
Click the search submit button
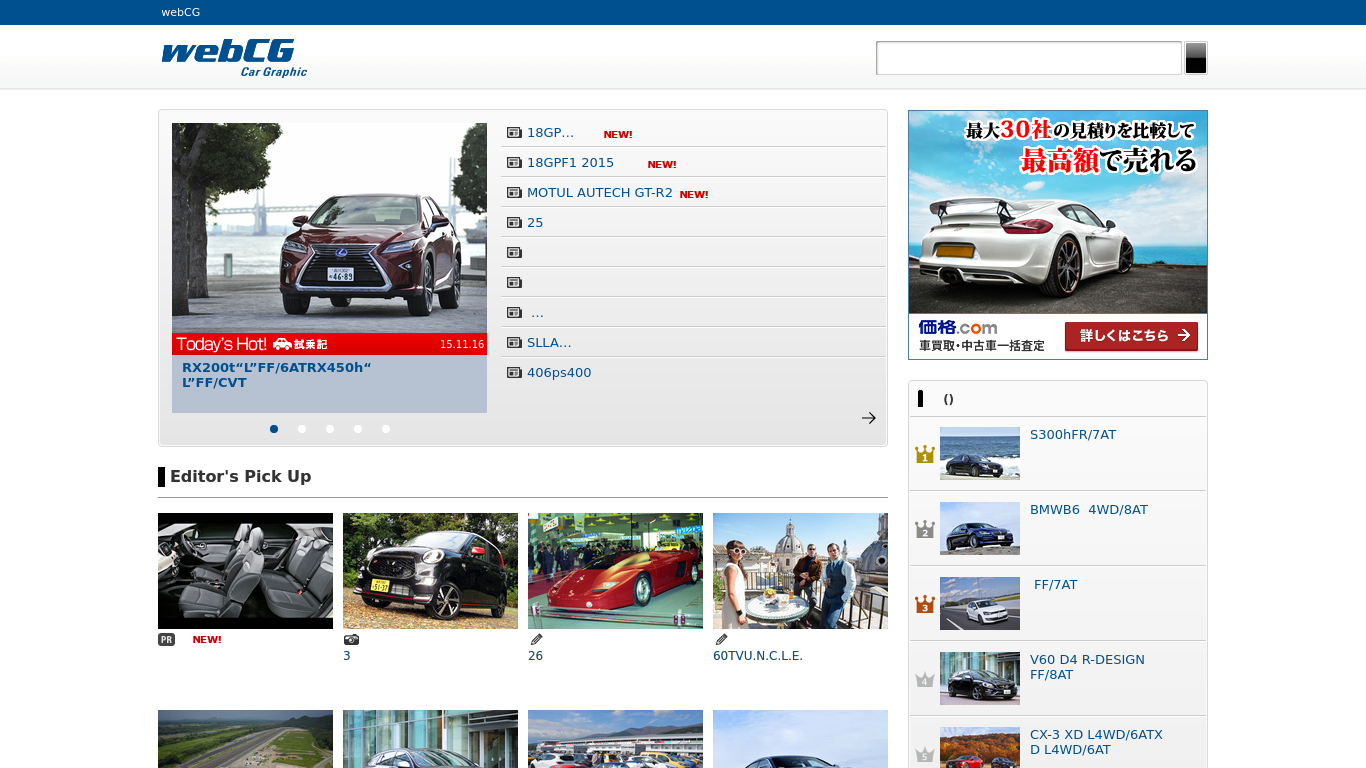pos(1196,58)
